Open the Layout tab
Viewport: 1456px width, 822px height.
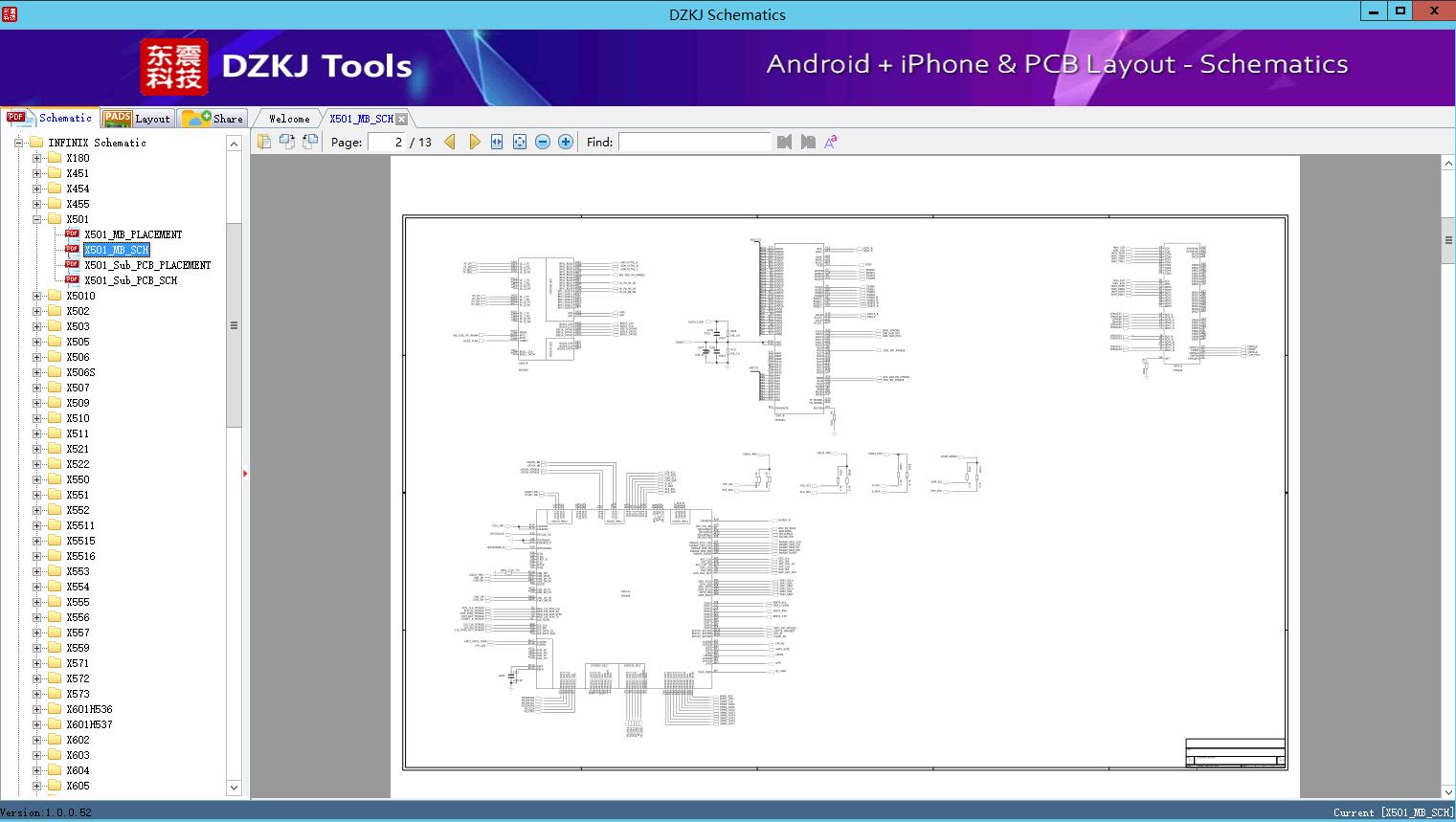tap(137, 119)
